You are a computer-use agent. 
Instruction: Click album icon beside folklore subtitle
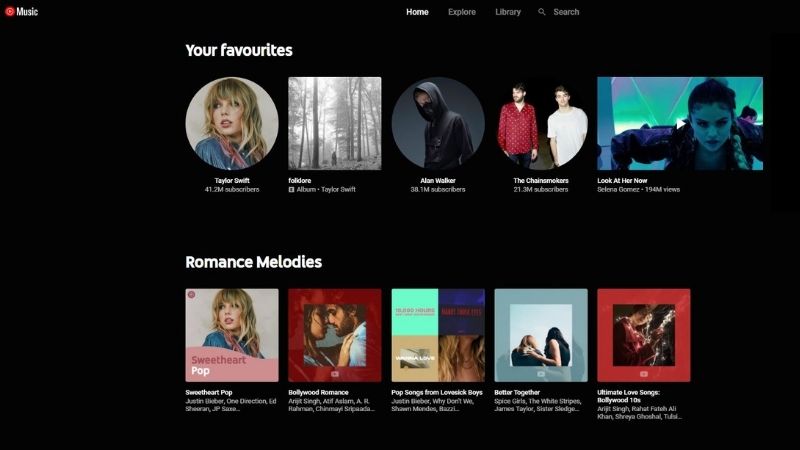click(291, 189)
